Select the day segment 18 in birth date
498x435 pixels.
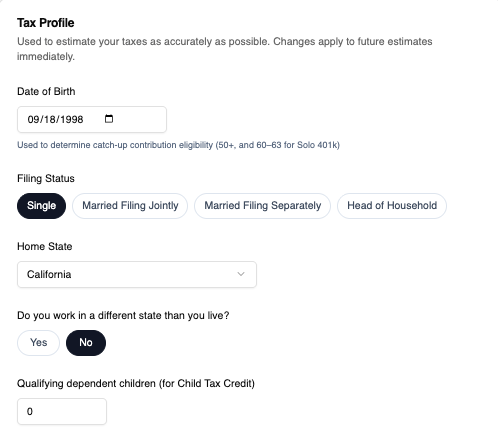(49, 119)
